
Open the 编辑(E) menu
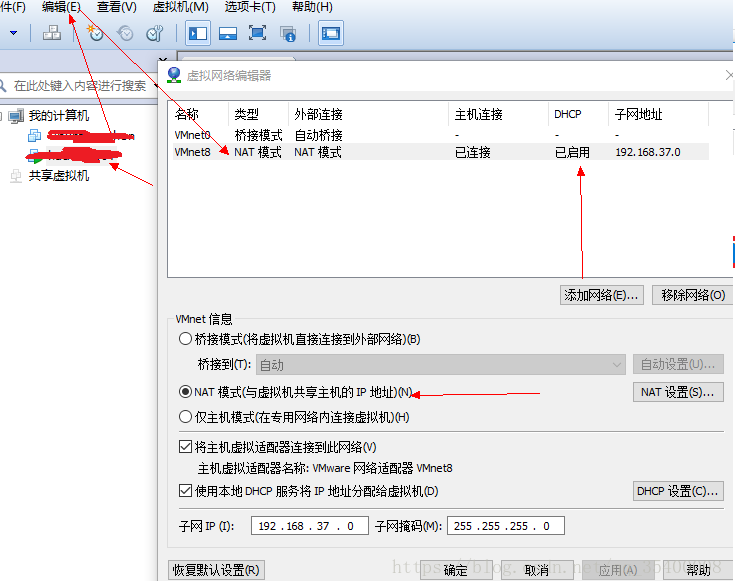[x=61, y=8]
